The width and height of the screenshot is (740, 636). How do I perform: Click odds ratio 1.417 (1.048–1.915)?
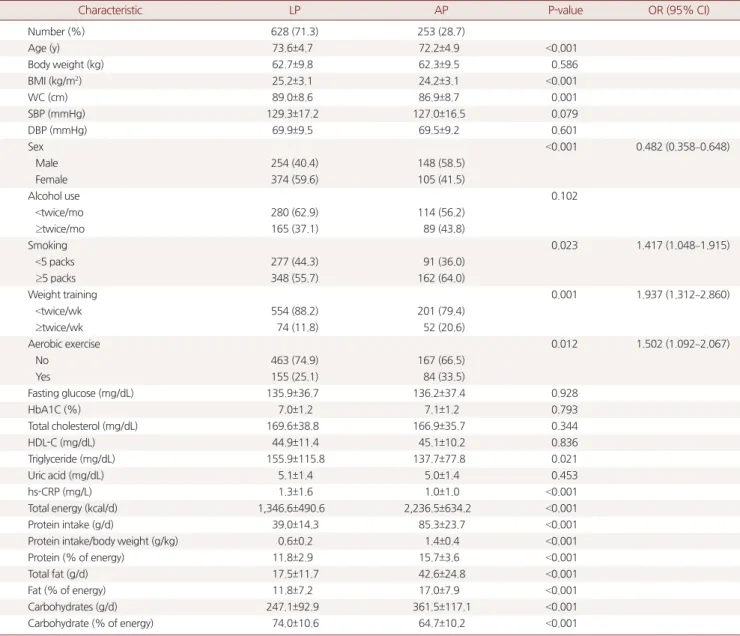pyautogui.click(x=682, y=245)
